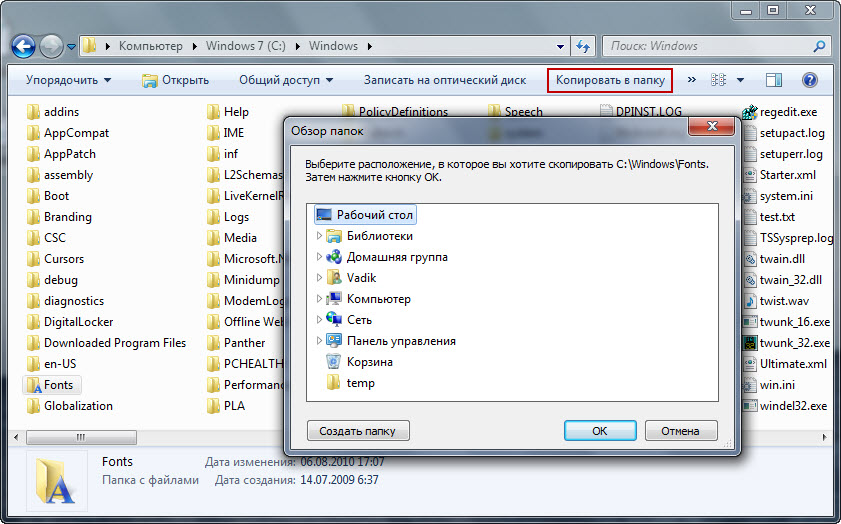
Task: Select the Downloaded Program Files folder
Action: [106, 343]
